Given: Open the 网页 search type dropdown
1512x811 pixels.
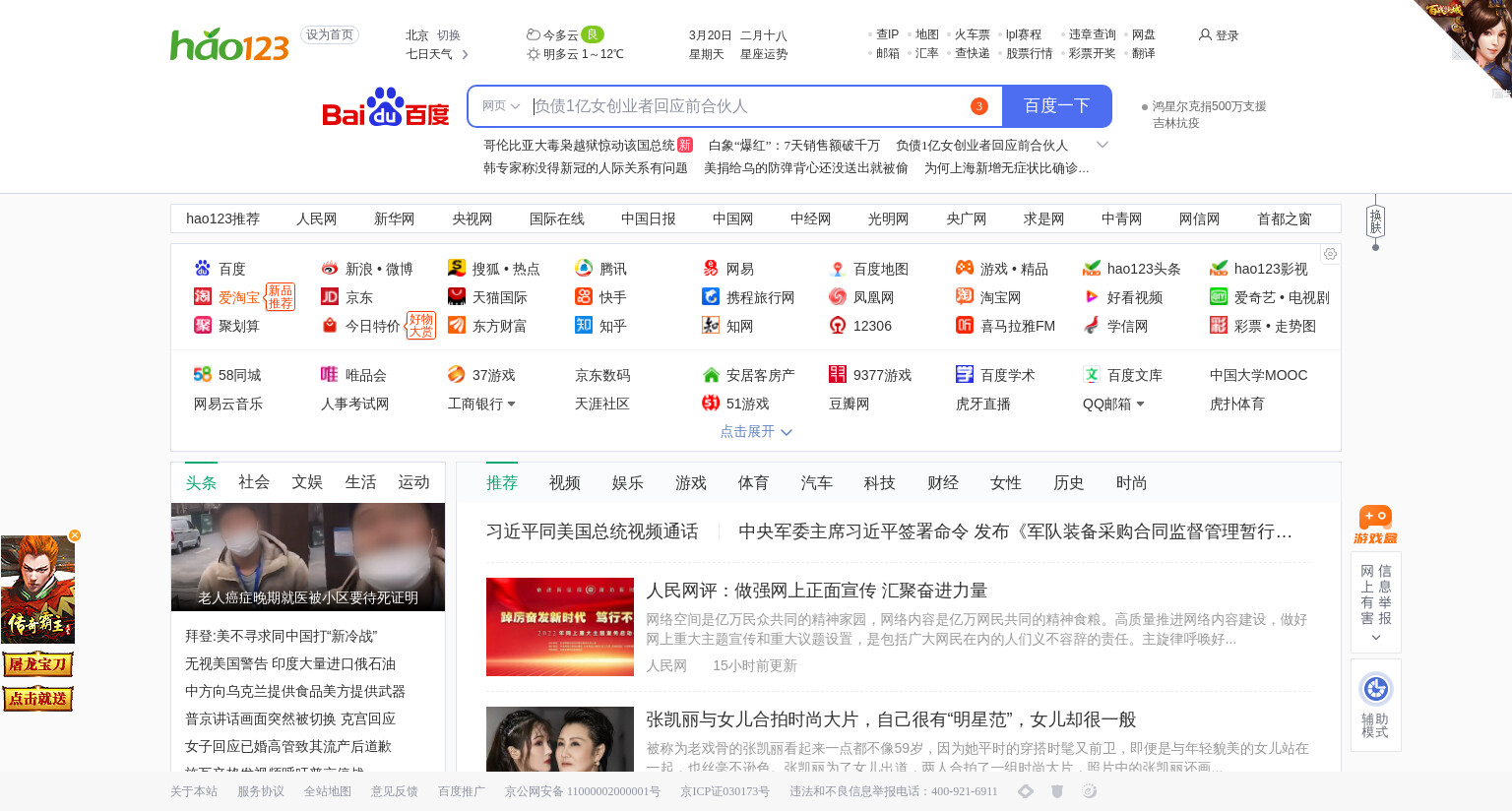Looking at the screenshot, I should tap(501, 106).
